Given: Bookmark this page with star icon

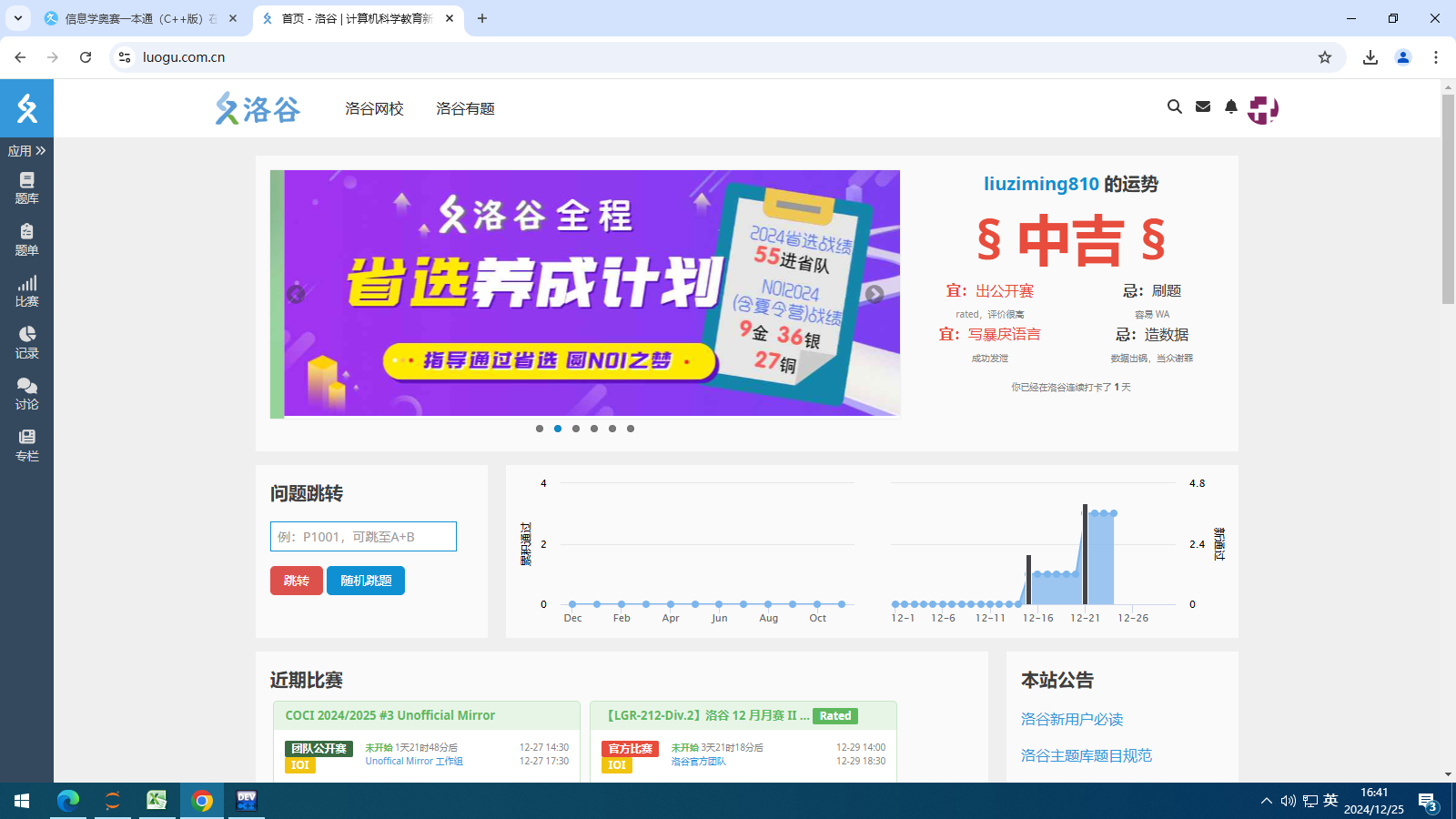Looking at the screenshot, I should 1325,57.
